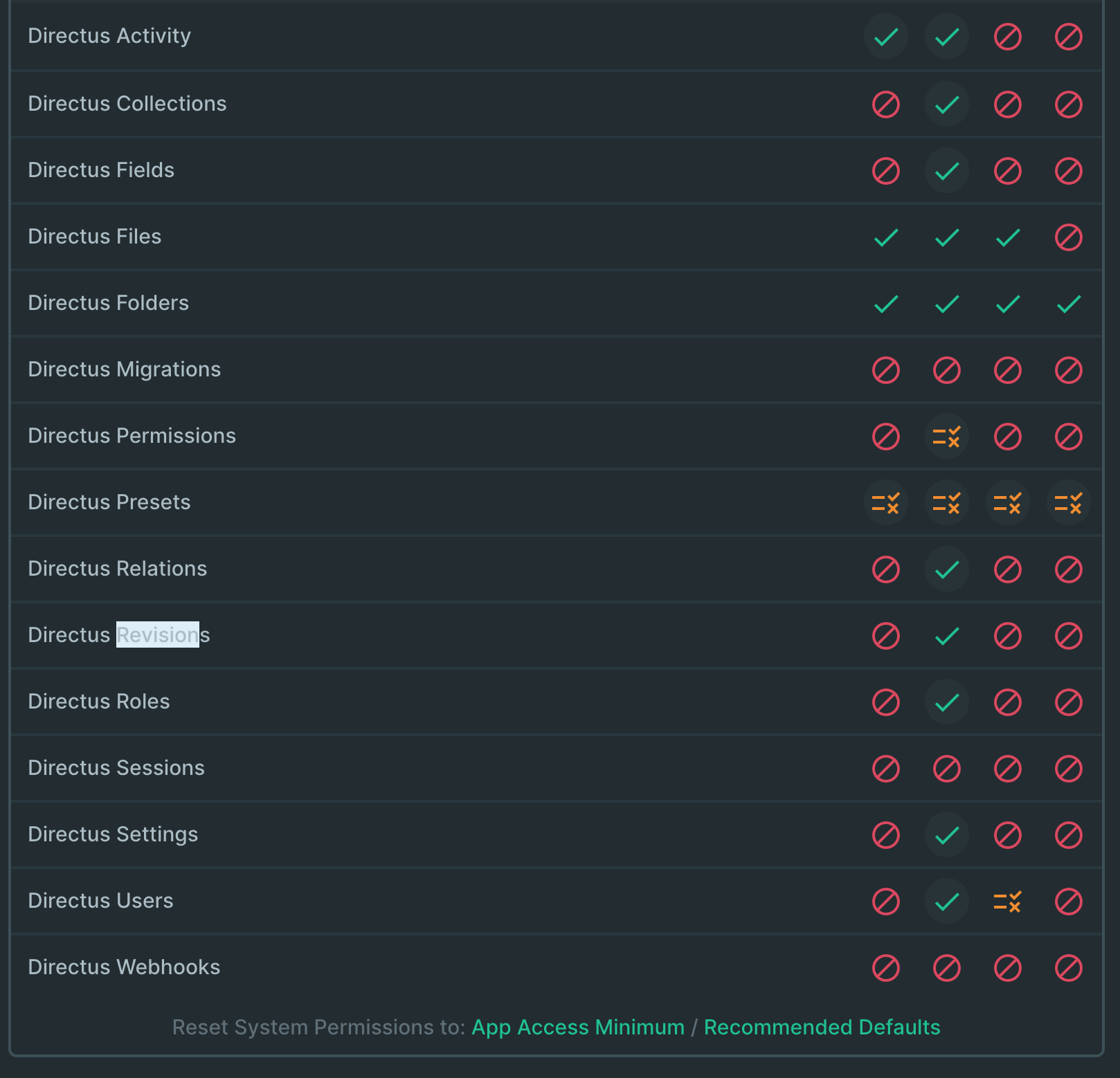Click delete permission for Directus Webhooks
This screenshot has height=1078, width=1120.
point(1069,967)
